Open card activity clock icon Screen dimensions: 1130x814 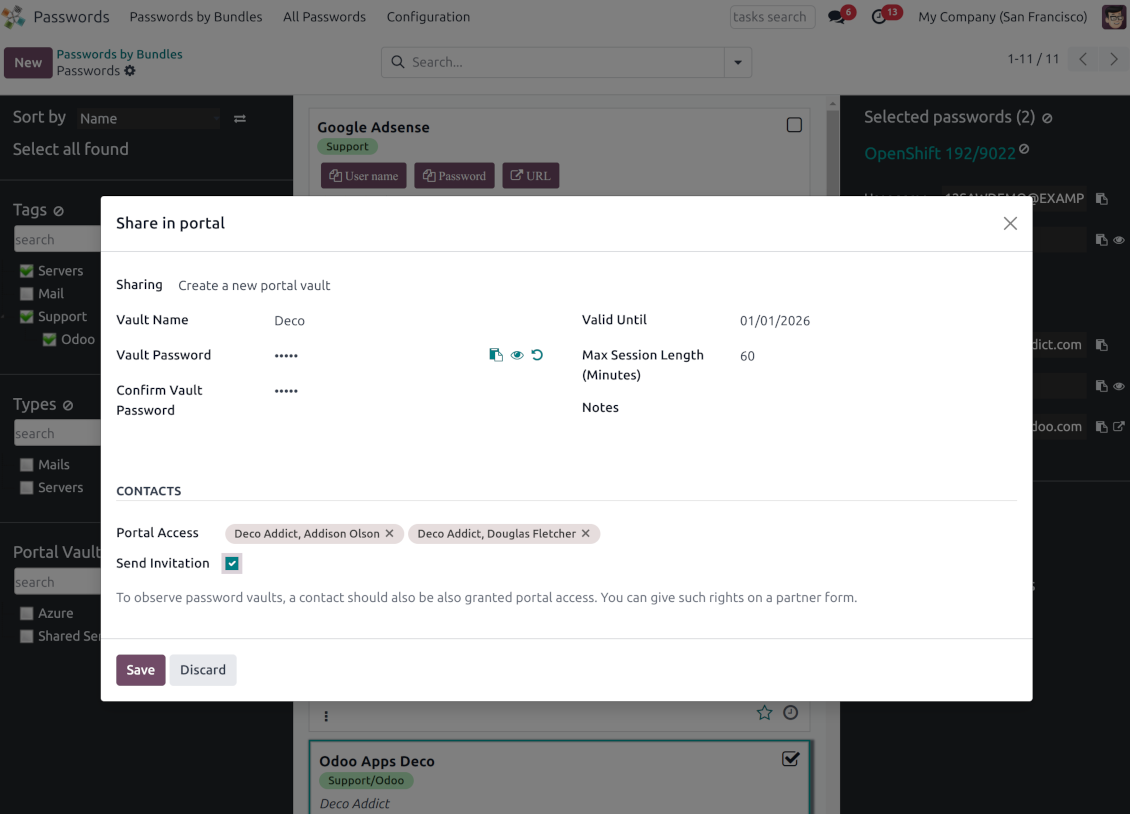coord(791,713)
